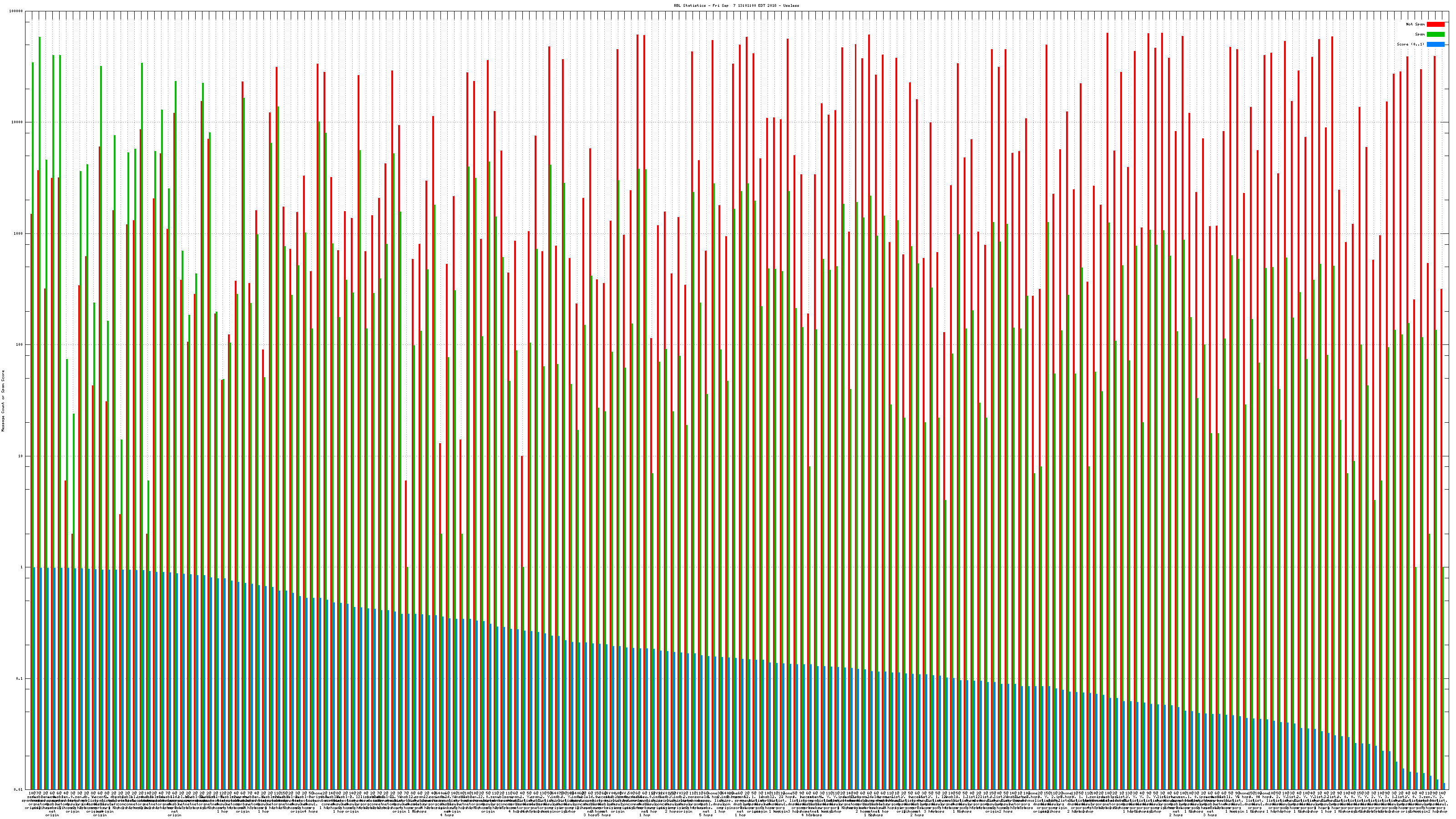Click the red Not Spam legend swatch
Screen dimensions: 1456x819
tap(1435, 24)
